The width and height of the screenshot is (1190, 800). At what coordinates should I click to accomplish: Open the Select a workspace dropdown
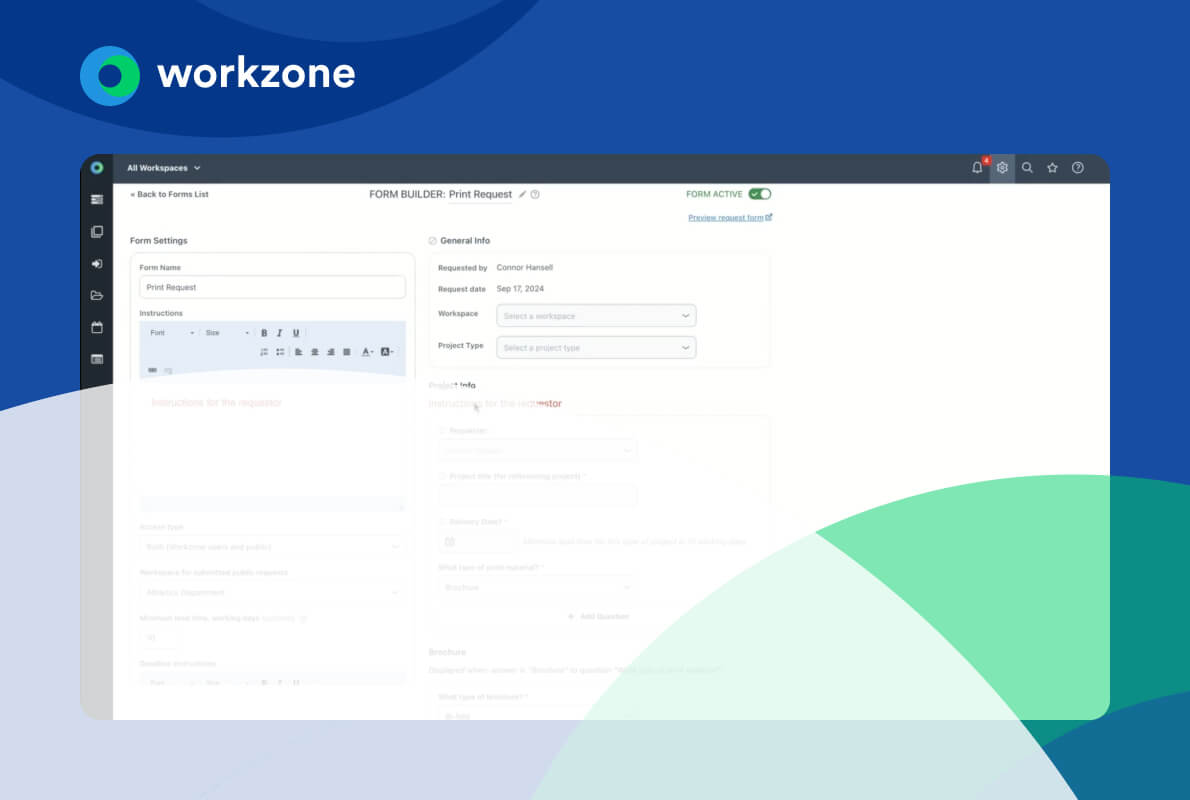[x=596, y=315]
